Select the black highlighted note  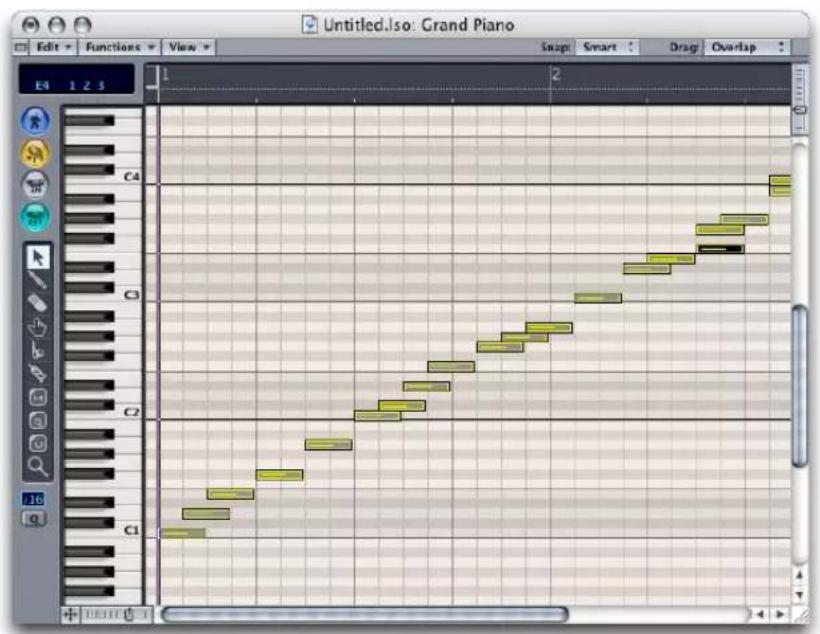(721, 249)
